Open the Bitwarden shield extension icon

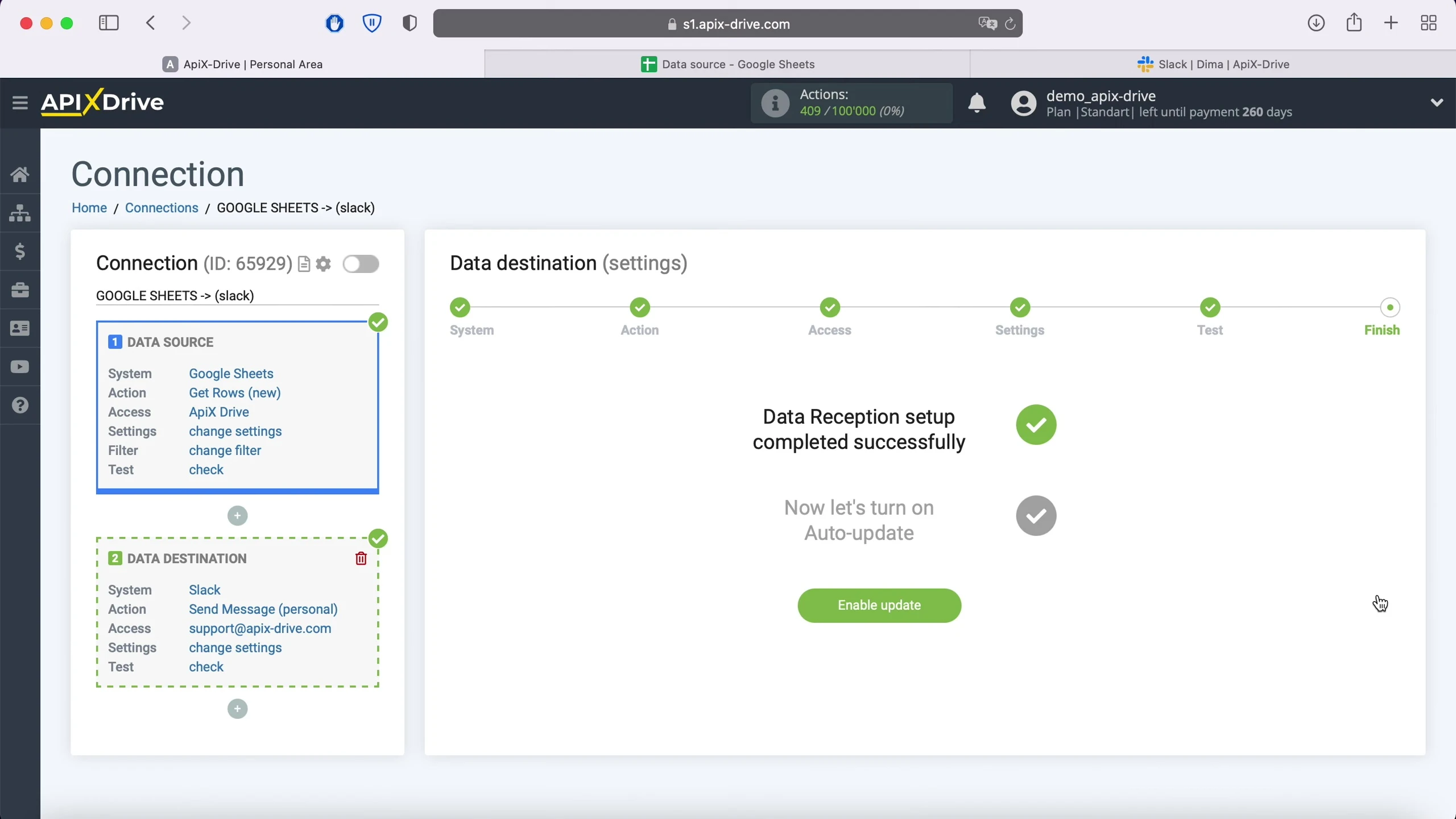click(x=372, y=23)
